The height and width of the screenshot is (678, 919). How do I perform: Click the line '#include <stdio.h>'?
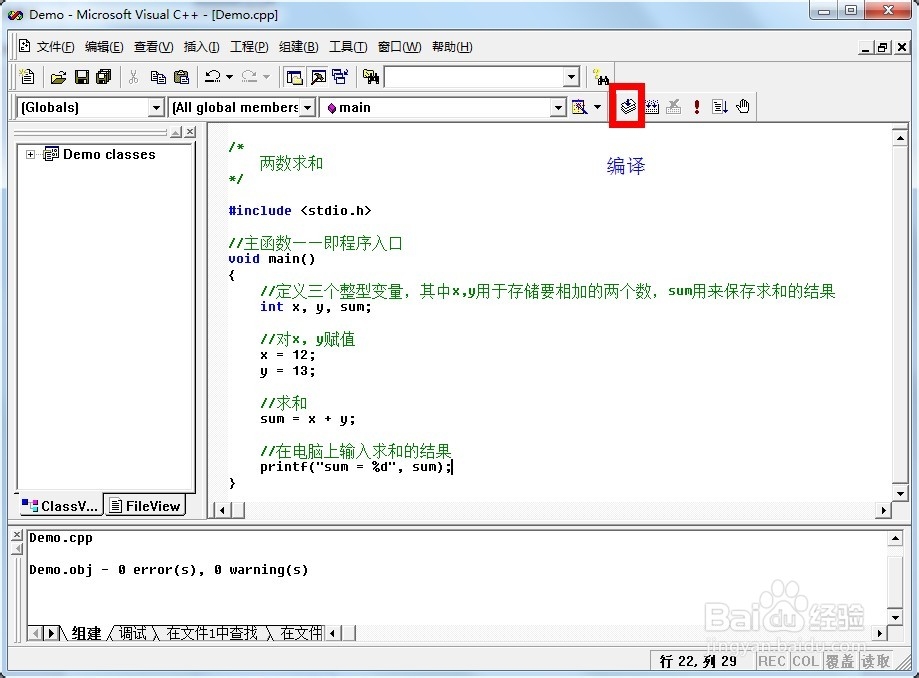(299, 210)
